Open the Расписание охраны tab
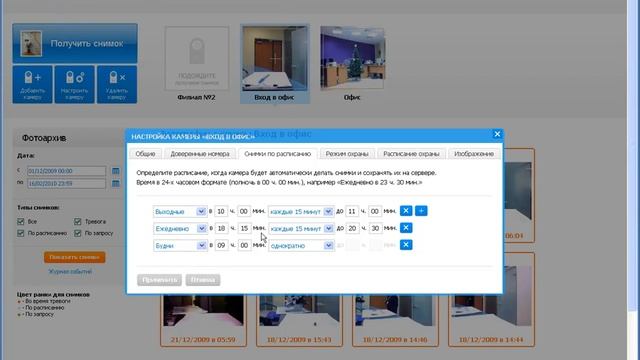This screenshot has width=640, height=360. tap(411, 153)
